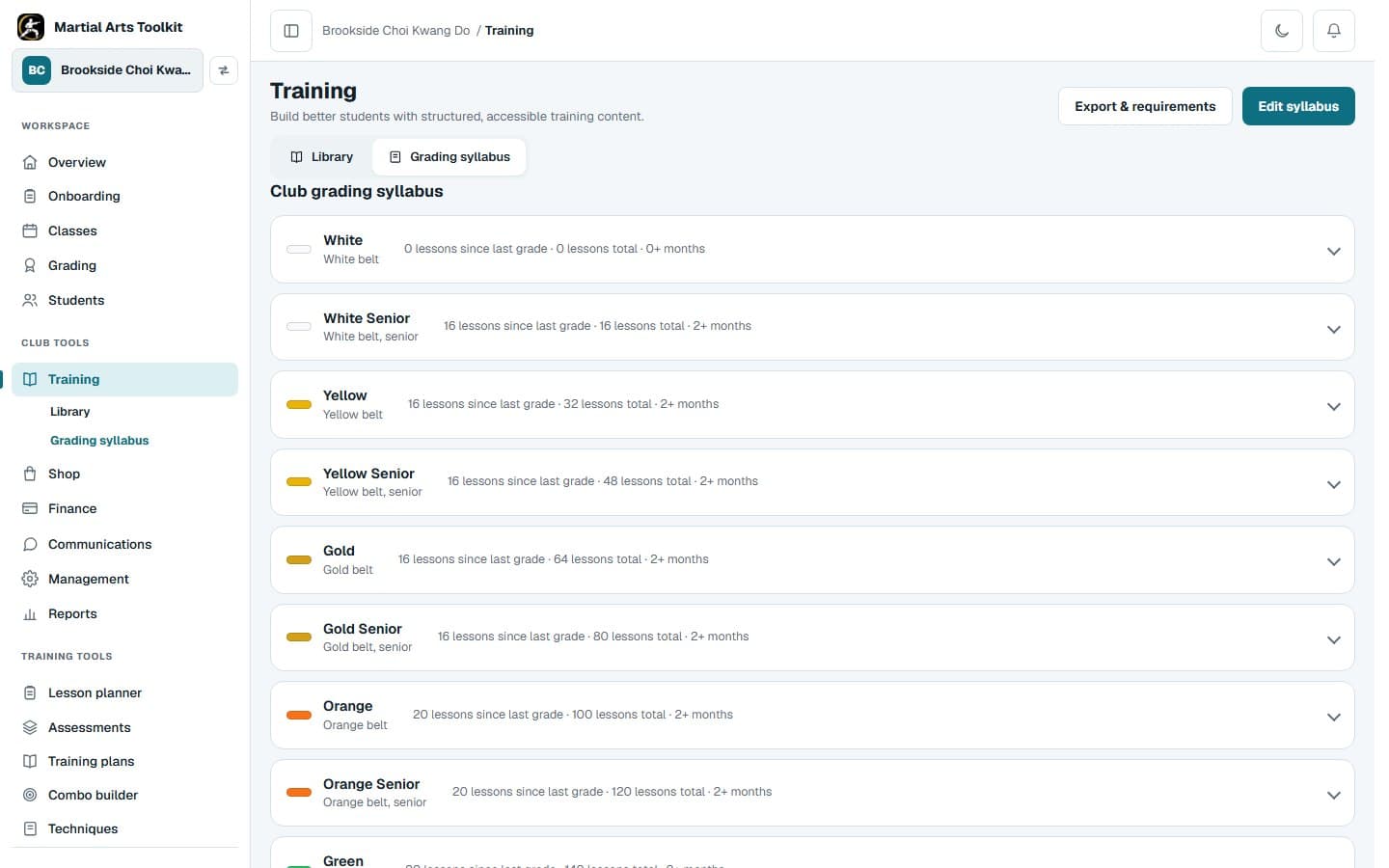Screen dimensions: 1389x868
Task: Open Overview via its home icon
Action: [x=30, y=162]
